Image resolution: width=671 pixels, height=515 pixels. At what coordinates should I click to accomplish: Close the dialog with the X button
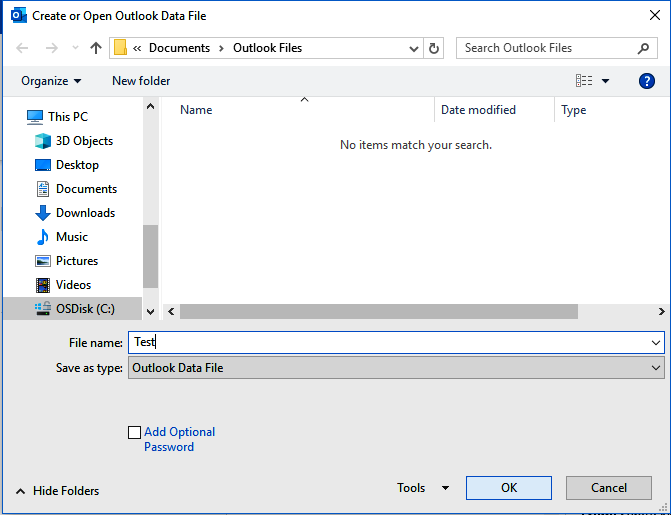point(654,15)
